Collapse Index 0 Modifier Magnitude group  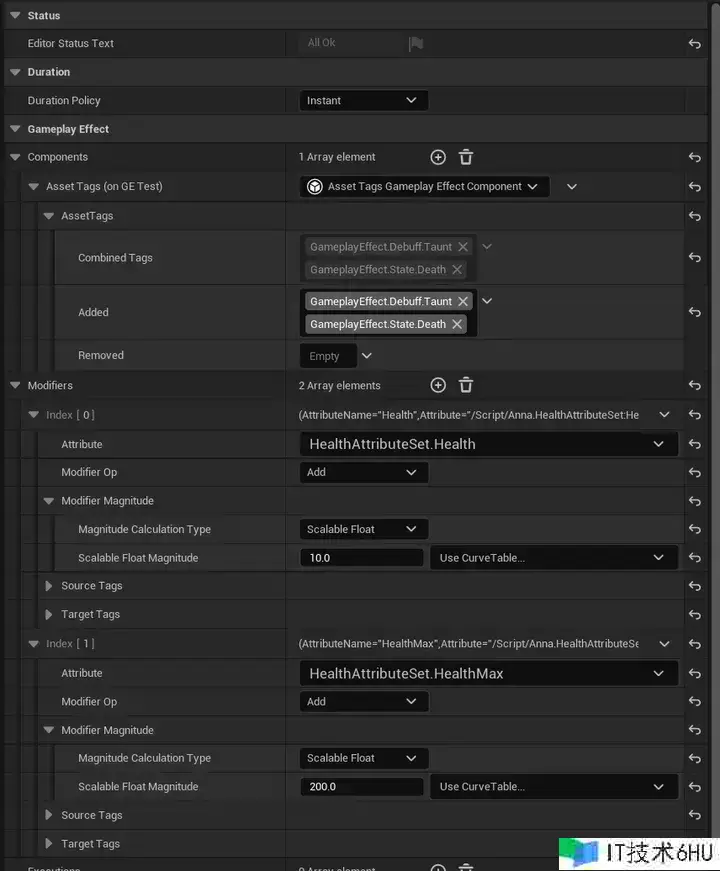coord(48,501)
